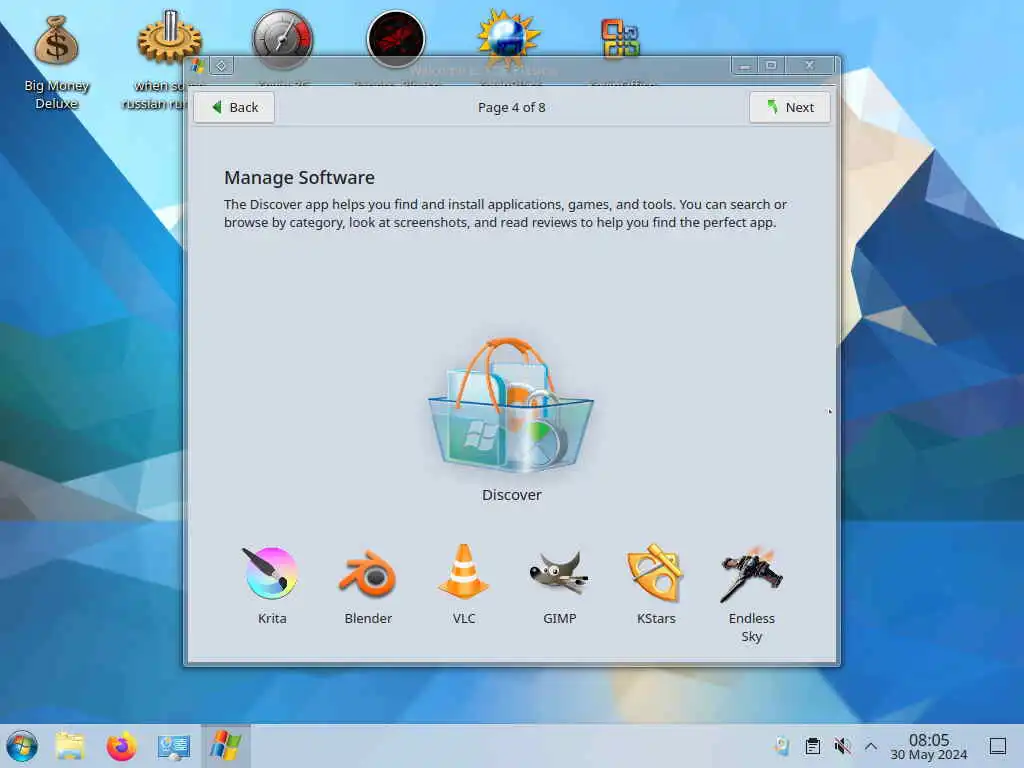Click the leftmost system tray icon
Image resolution: width=1024 pixels, height=768 pixels.
pos(782,746)
